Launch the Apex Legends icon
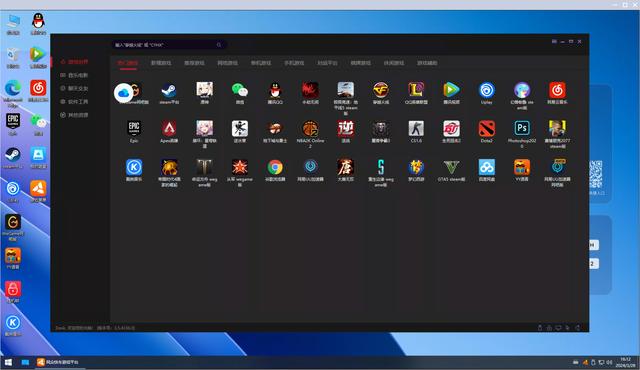Image resolution: width=640 pixels, height=370 pixels. coord(169,129)
